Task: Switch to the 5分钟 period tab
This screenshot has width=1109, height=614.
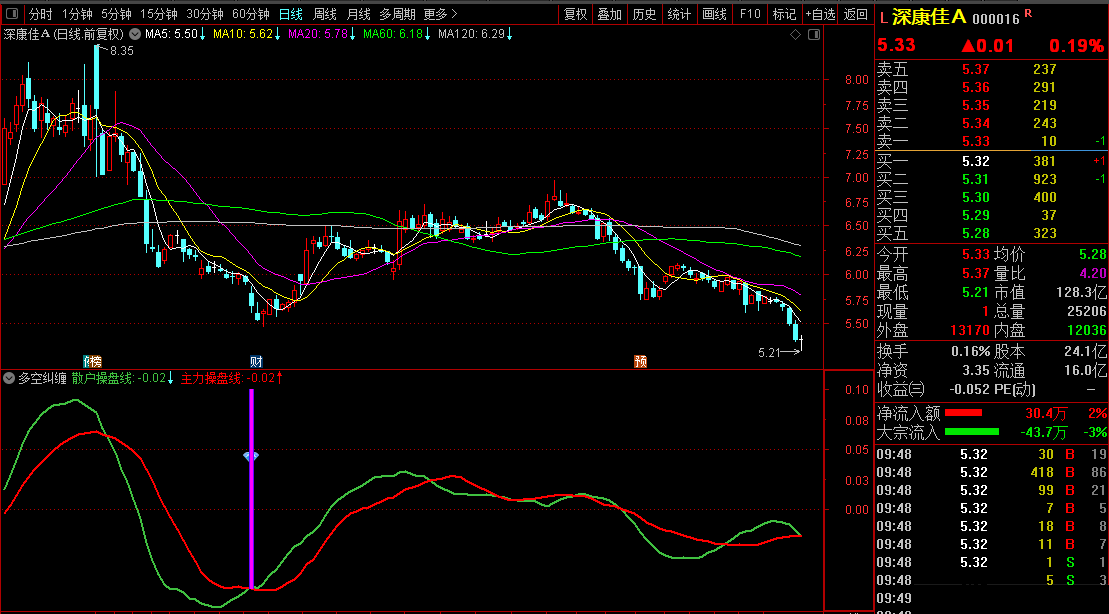Action: coord(116,14)
